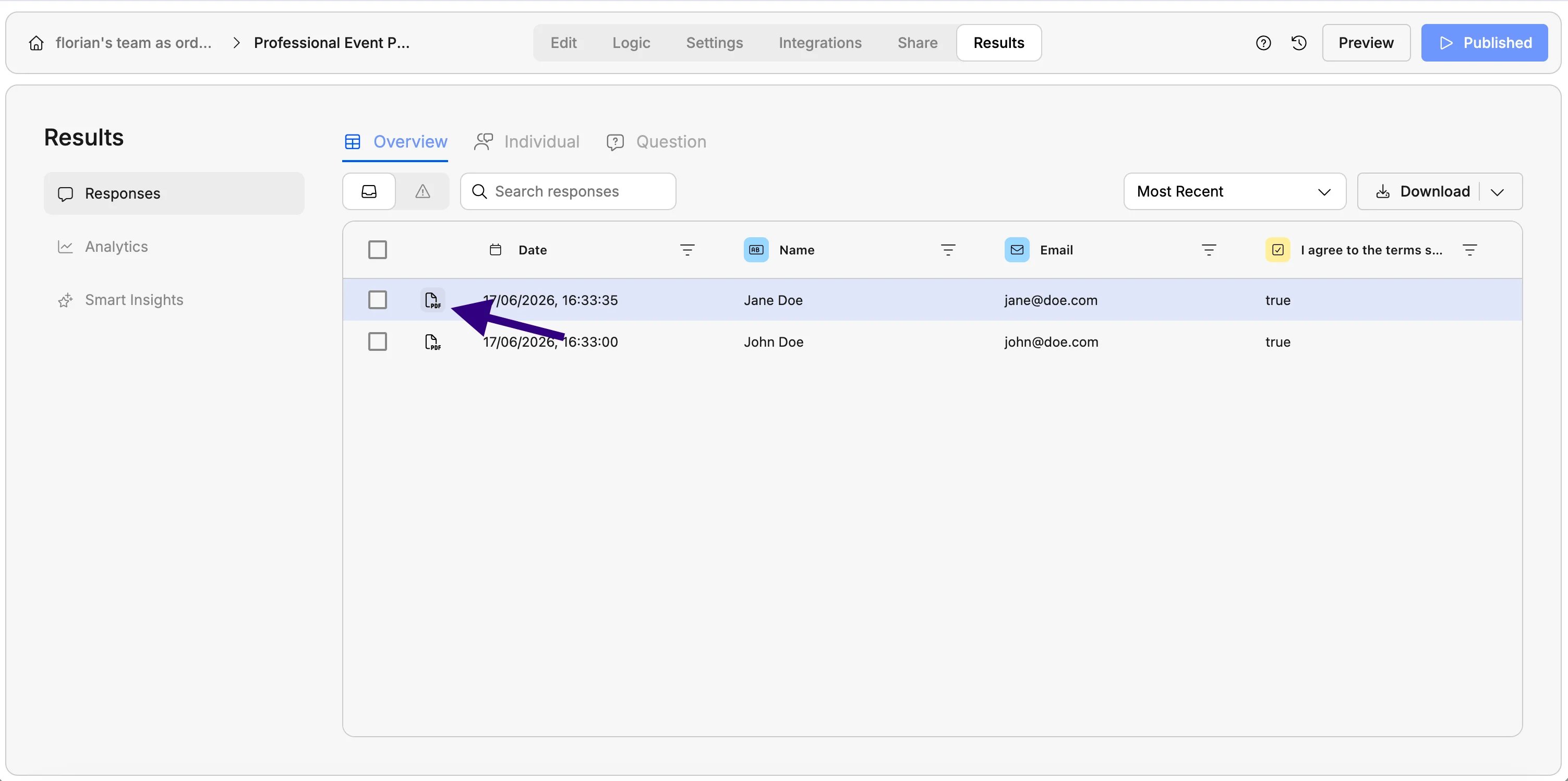Open version history clock icon

pos(1298,43)
